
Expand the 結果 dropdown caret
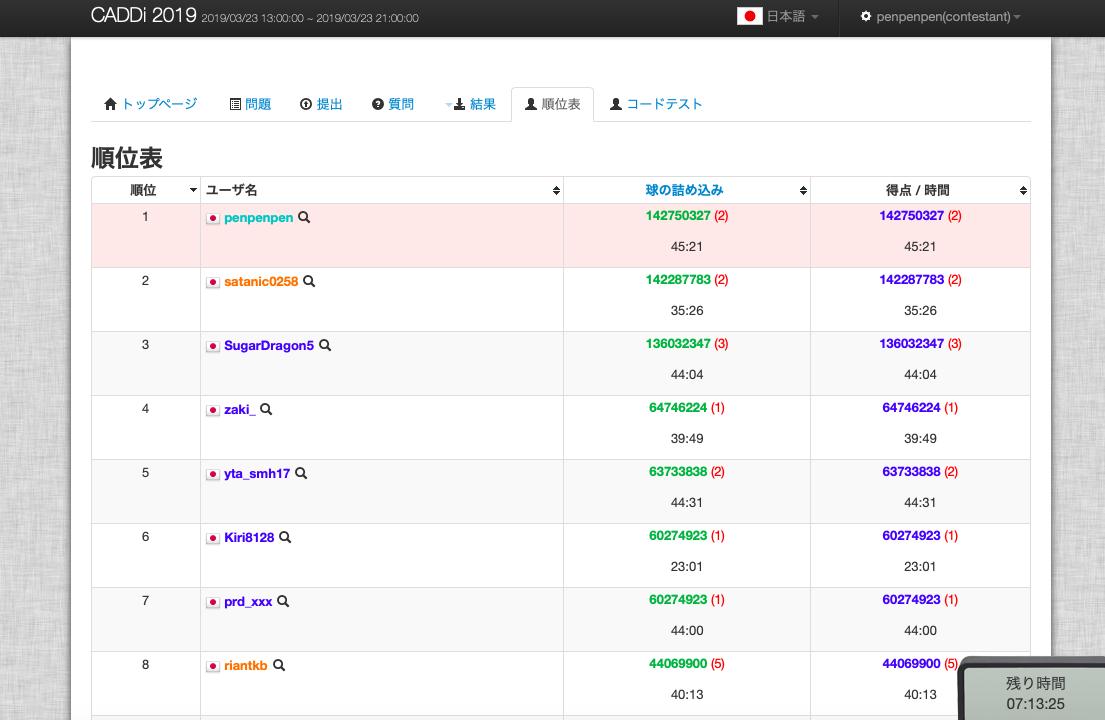click(x=449, y=104)
